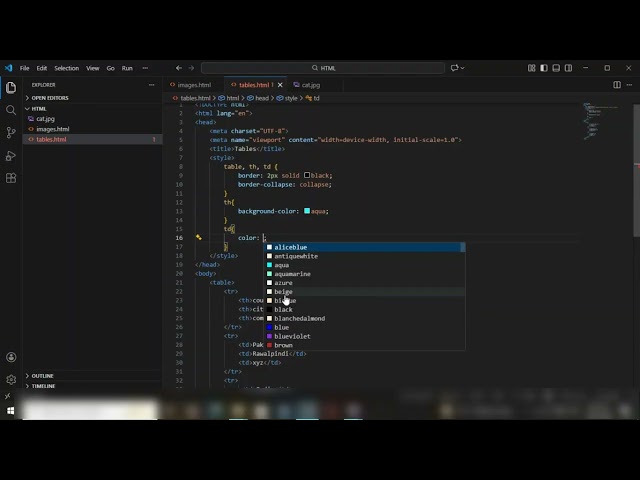Click the lightbulb code action icon on line 16
This screenshot has width=640, height=480.
pos(199,237)
